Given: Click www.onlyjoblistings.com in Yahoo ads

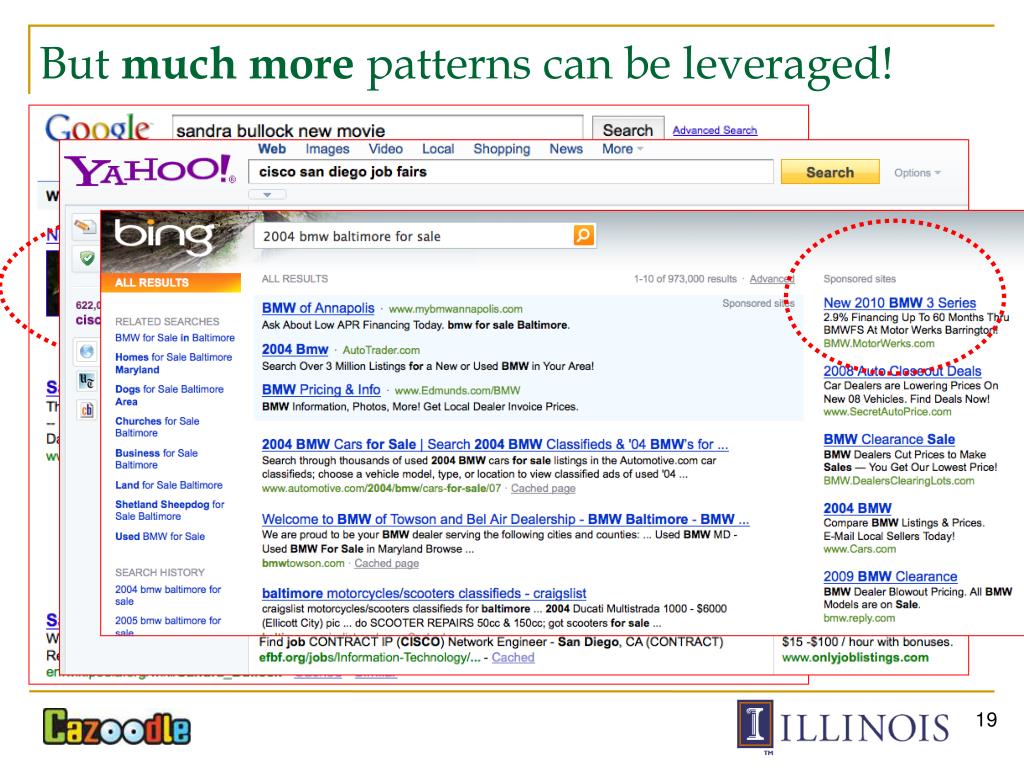Looking at the screenshot, I should pyautogui.click(x=856, y=658).
